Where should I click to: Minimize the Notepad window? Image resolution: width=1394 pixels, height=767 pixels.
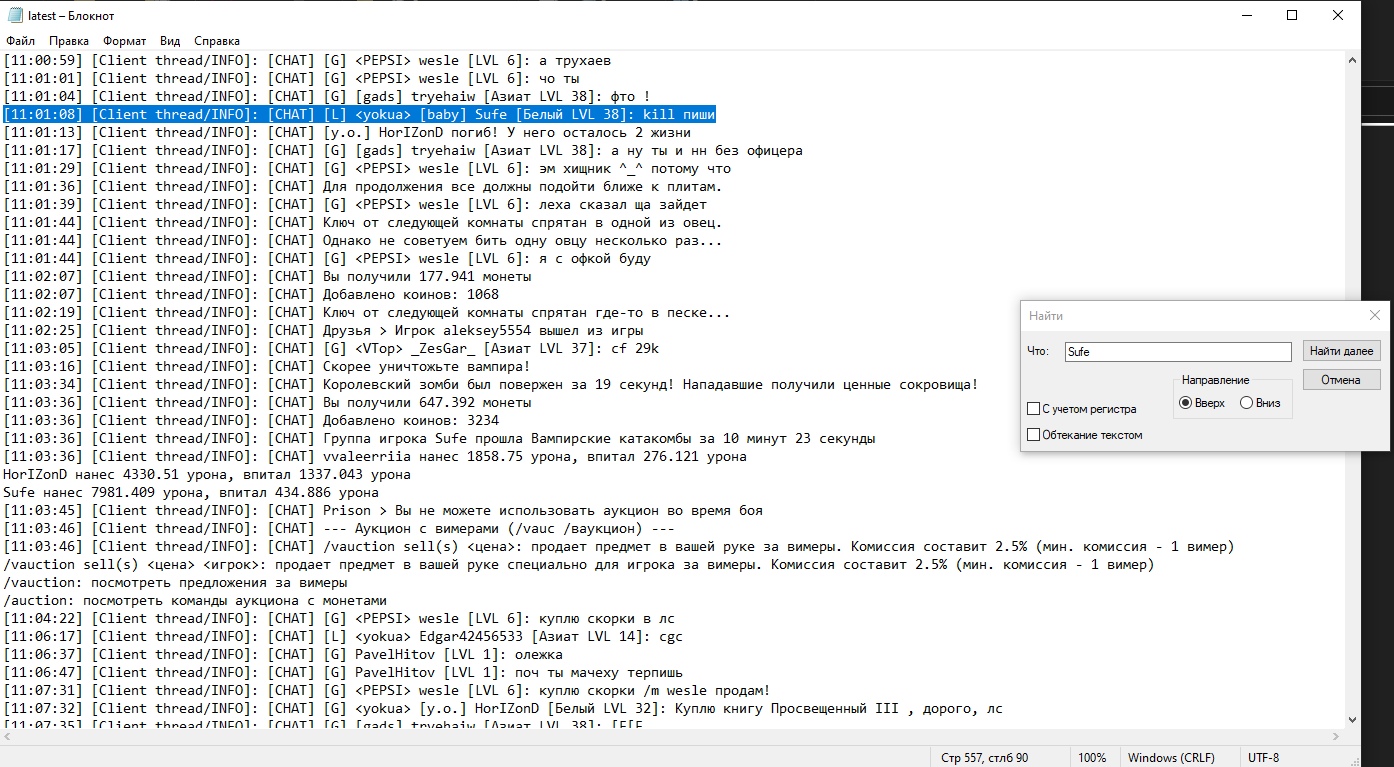click(x=1246, y=16)
